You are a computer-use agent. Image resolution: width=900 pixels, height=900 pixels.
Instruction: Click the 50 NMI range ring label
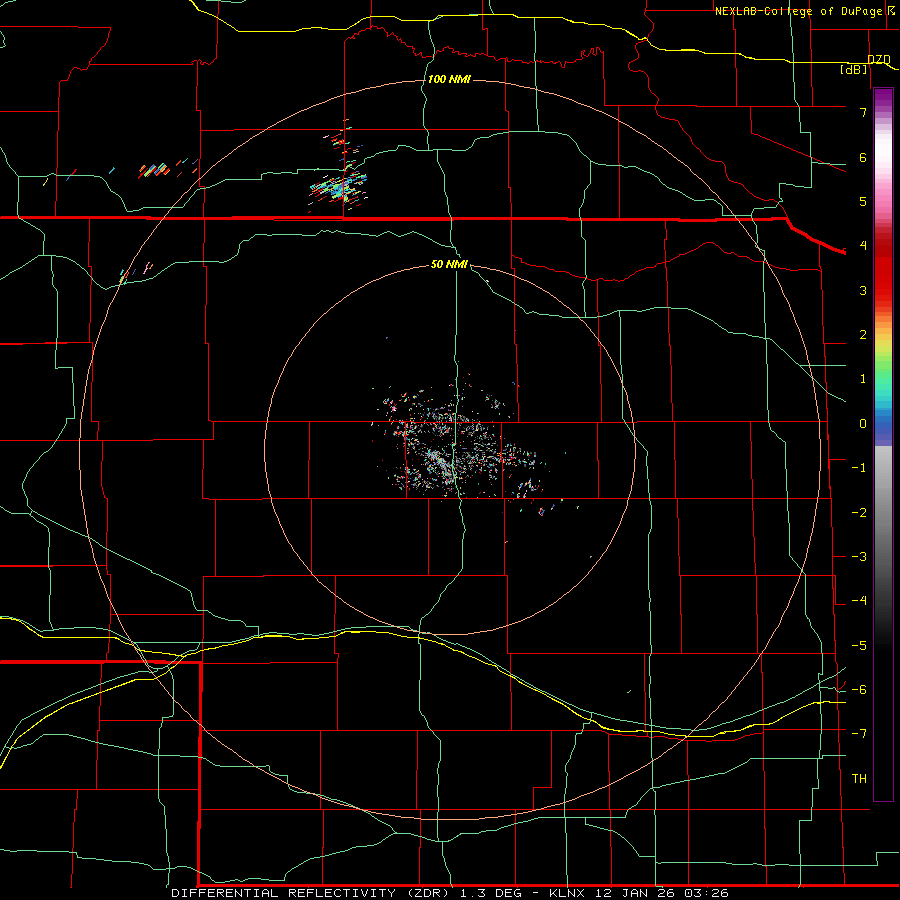449,264
